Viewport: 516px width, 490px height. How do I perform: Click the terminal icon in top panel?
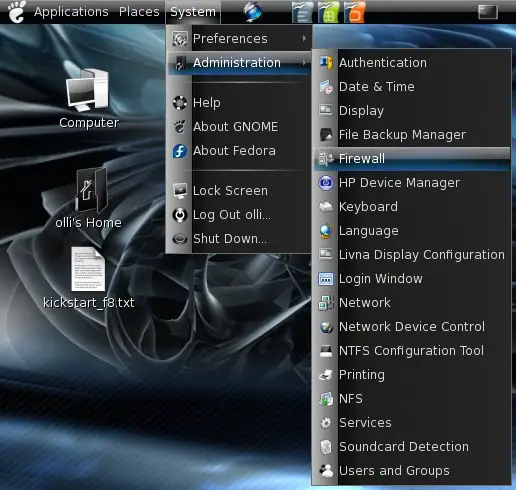[x=488, y=12]
